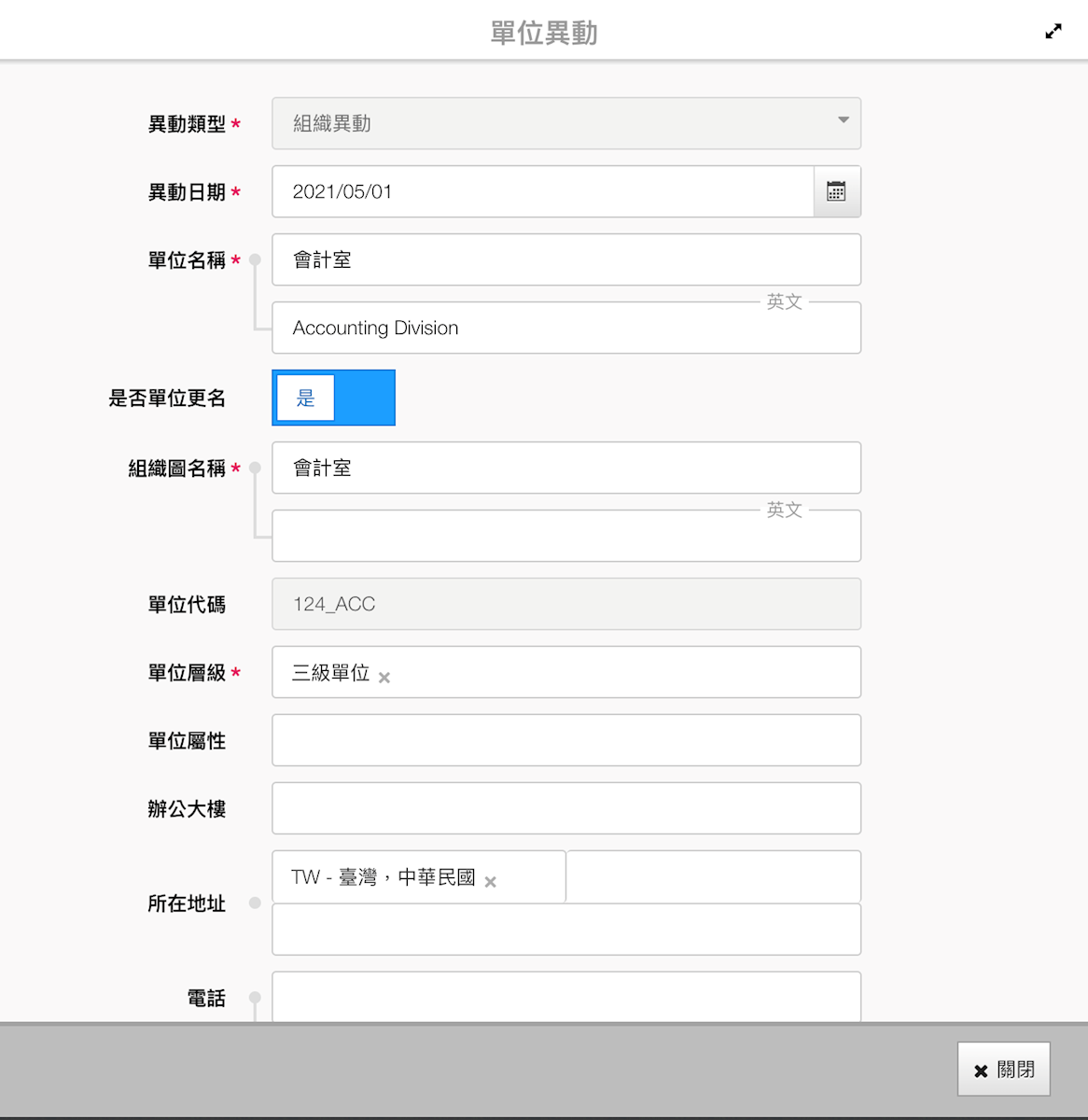1088x1120 pixels.
Task: Open the 單位層級 selection field
Action: pyautogui.click(x=616, y=672)
